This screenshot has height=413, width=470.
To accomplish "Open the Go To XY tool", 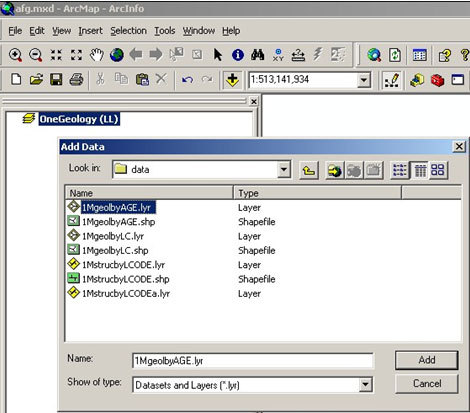I will (x=278, y=55).
